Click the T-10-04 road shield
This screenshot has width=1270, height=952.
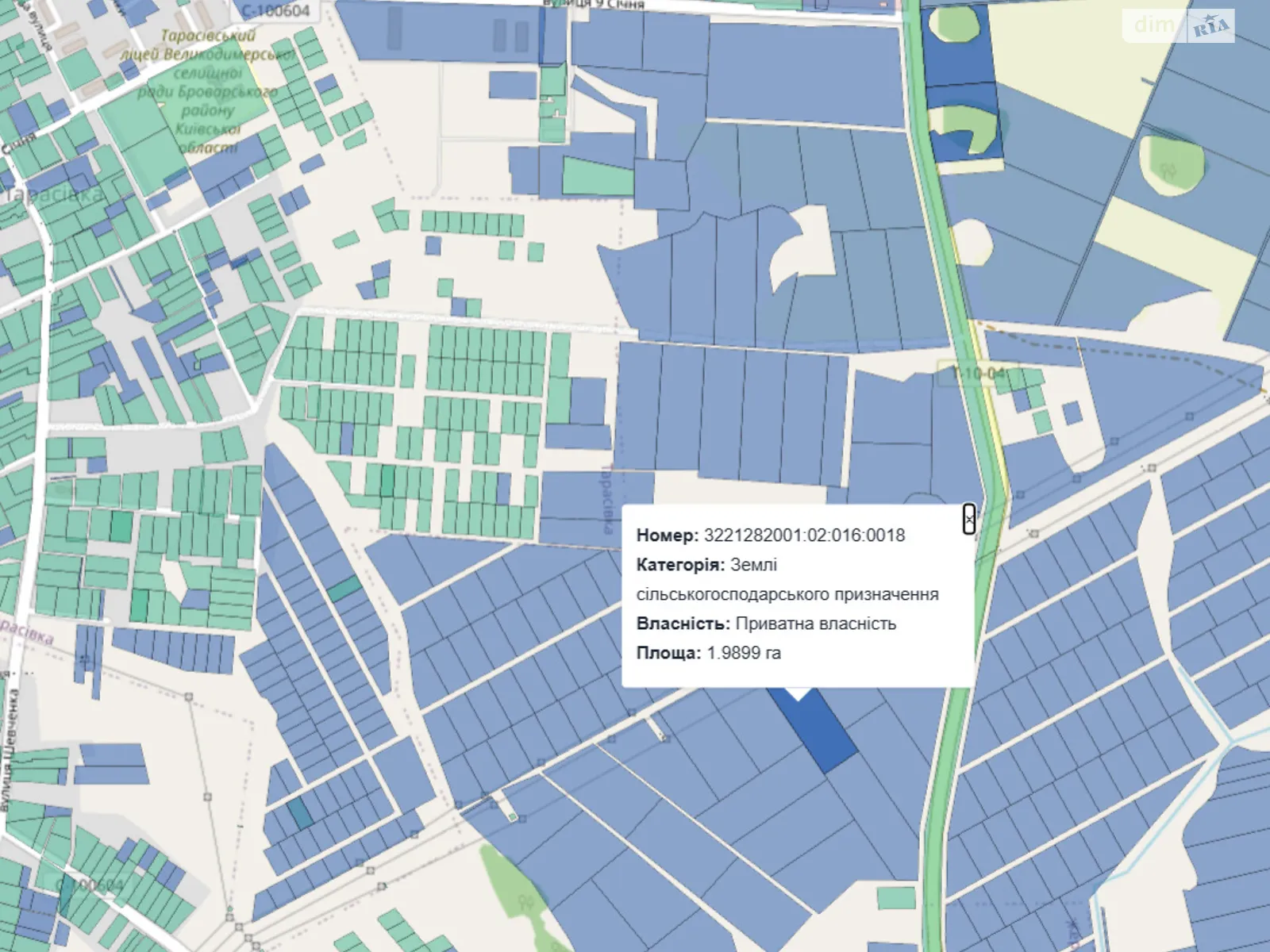972,373
